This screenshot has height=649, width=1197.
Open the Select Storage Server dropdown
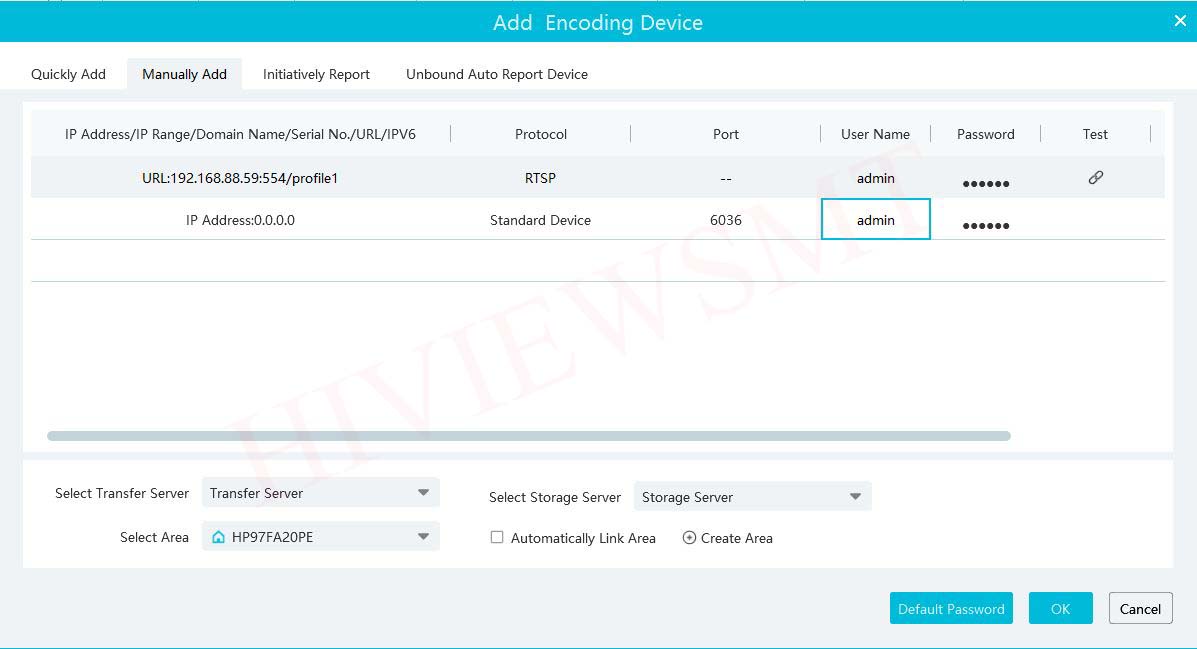tap(855, 497)
